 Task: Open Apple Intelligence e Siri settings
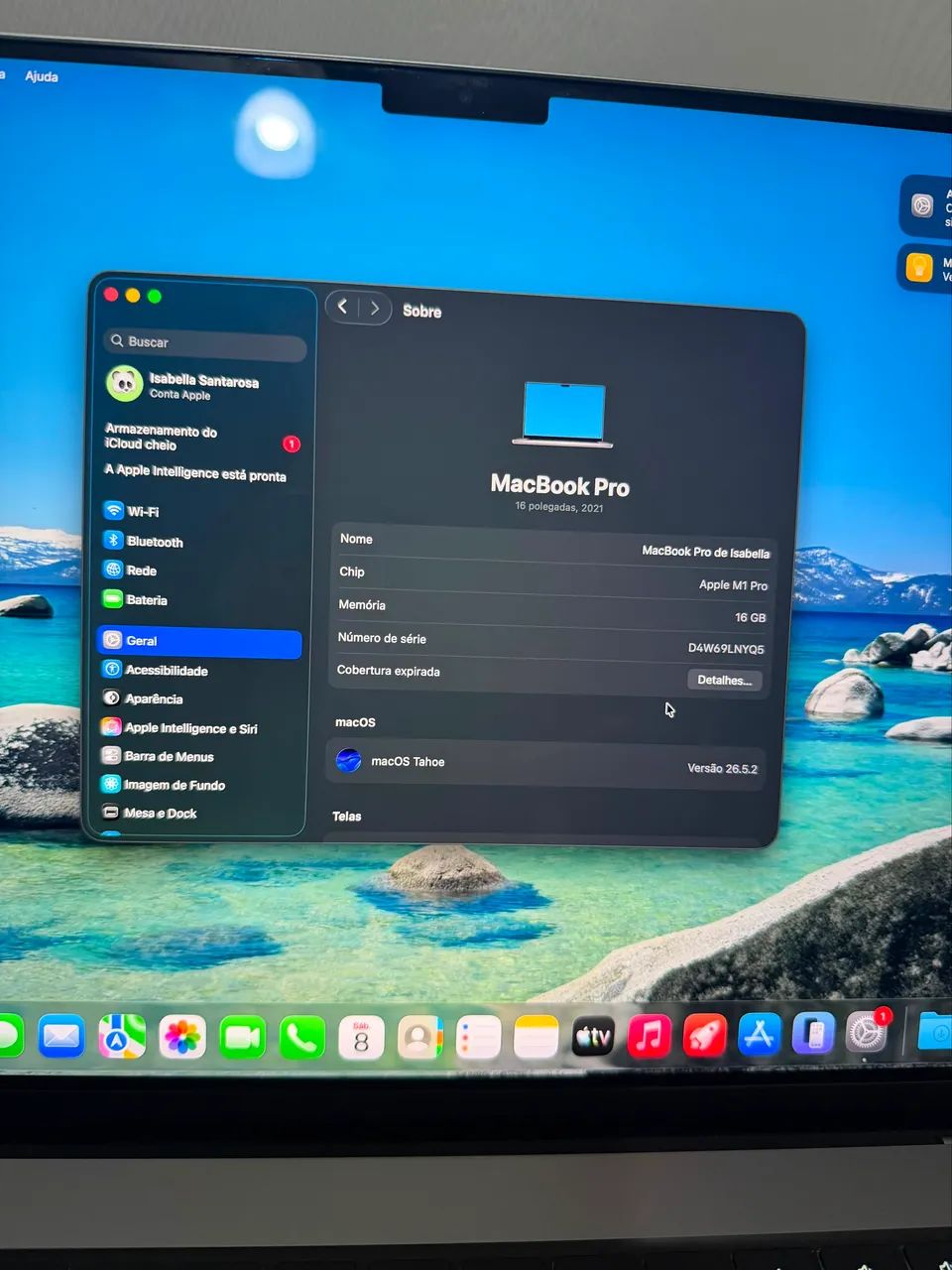[179, 727]
